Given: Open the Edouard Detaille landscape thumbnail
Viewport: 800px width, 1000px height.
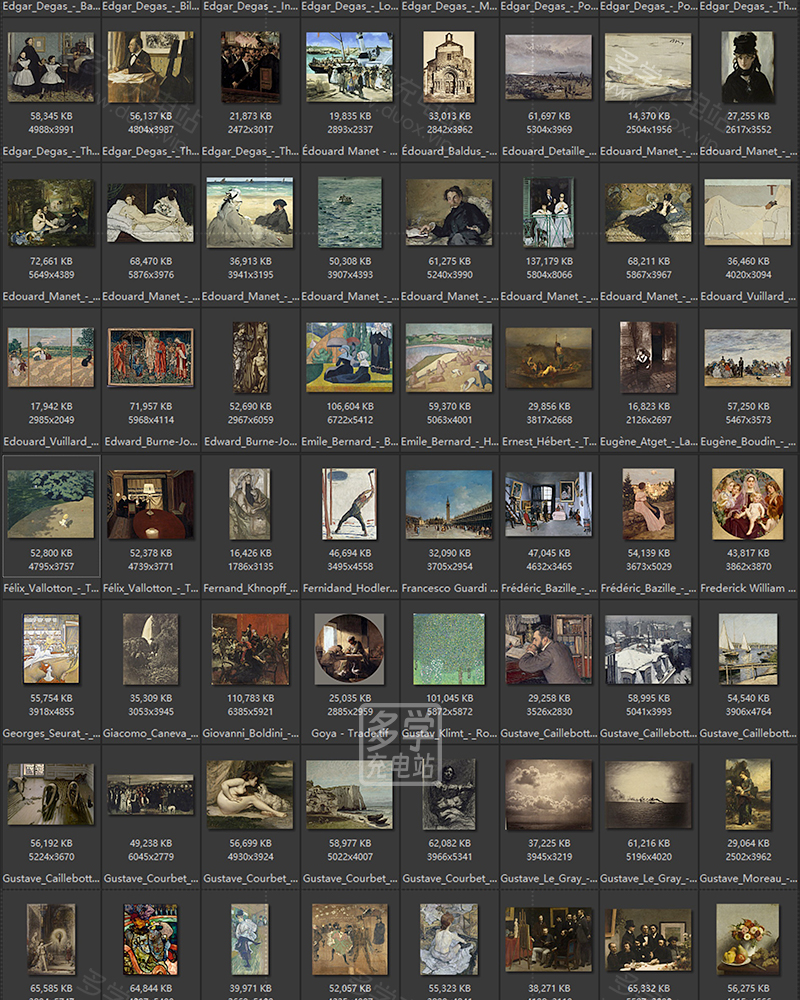Looking at the screenshot, I should click(x=548, y=67).
